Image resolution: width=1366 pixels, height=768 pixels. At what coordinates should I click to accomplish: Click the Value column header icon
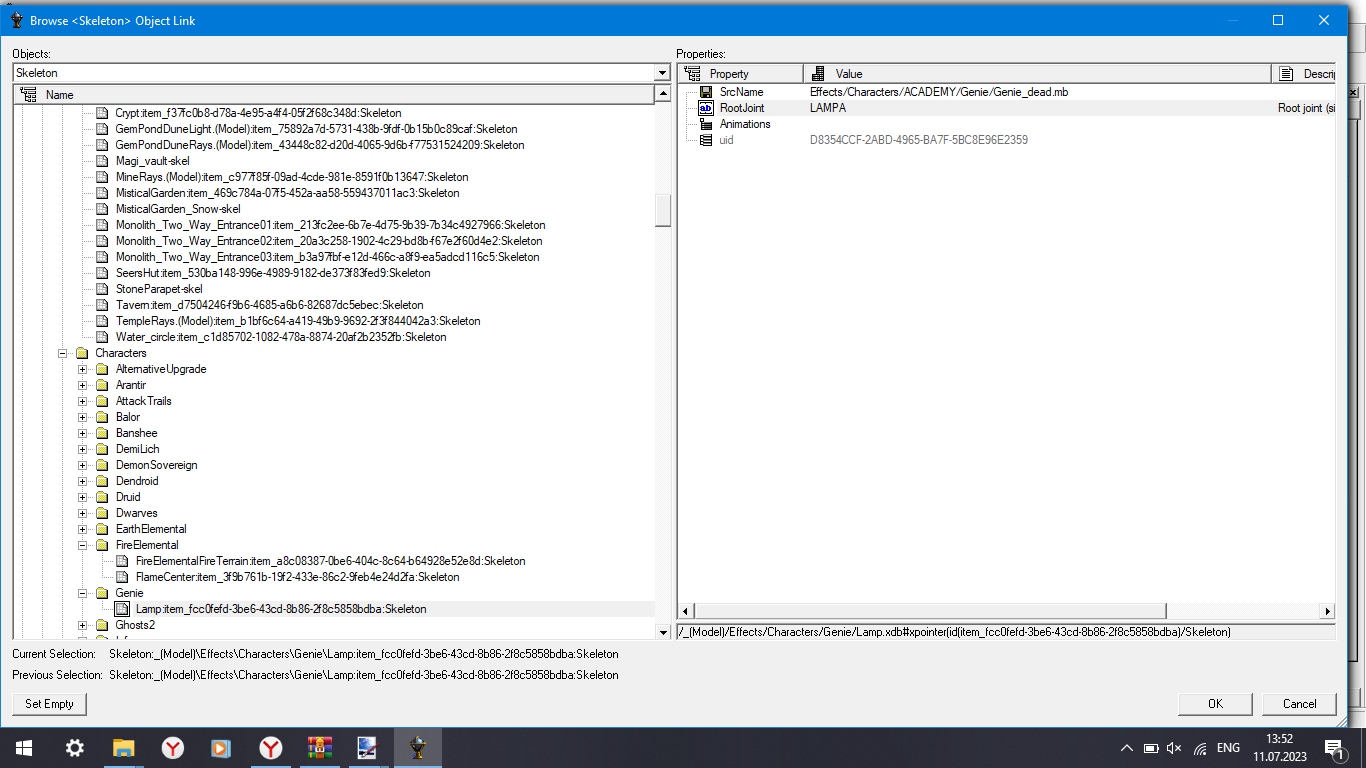(x=818, y=74)
